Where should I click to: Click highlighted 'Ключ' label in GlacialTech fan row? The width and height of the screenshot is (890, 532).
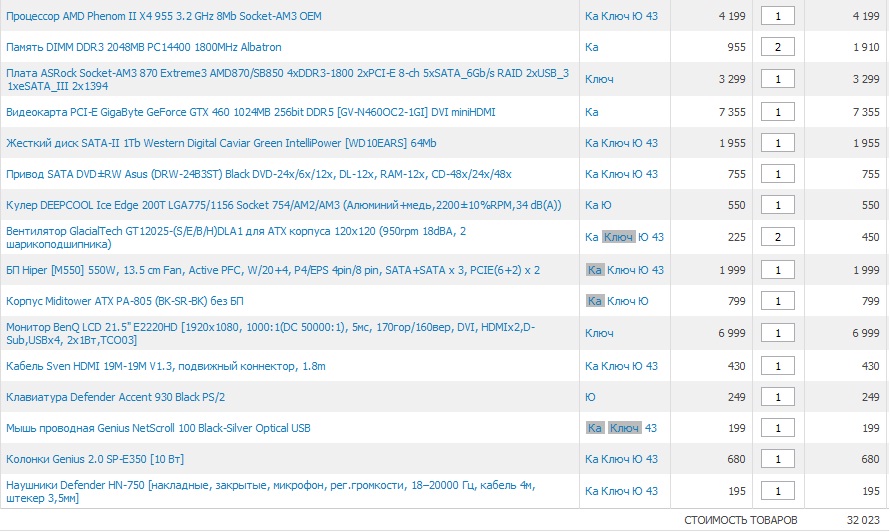point(618,237)
